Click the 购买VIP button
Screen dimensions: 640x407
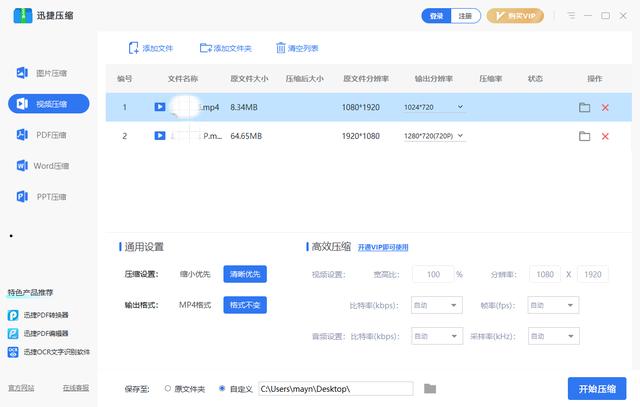pos(515,16)
